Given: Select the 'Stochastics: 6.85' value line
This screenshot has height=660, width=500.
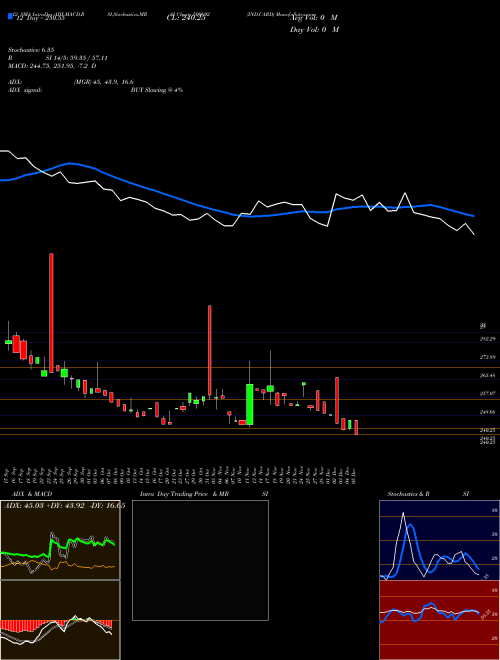Looking at the screenshot, I should [x=31, y=50].
